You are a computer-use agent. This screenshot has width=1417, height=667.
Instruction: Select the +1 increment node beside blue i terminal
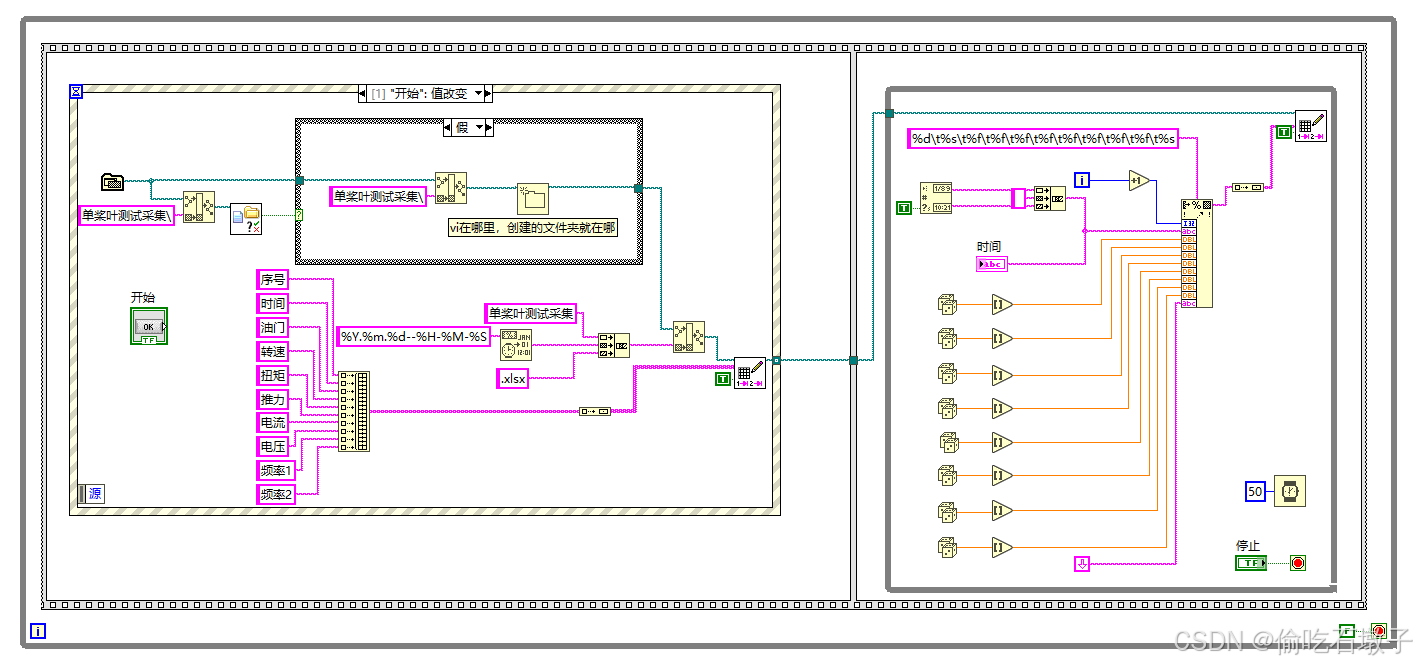pos(1139,179)
